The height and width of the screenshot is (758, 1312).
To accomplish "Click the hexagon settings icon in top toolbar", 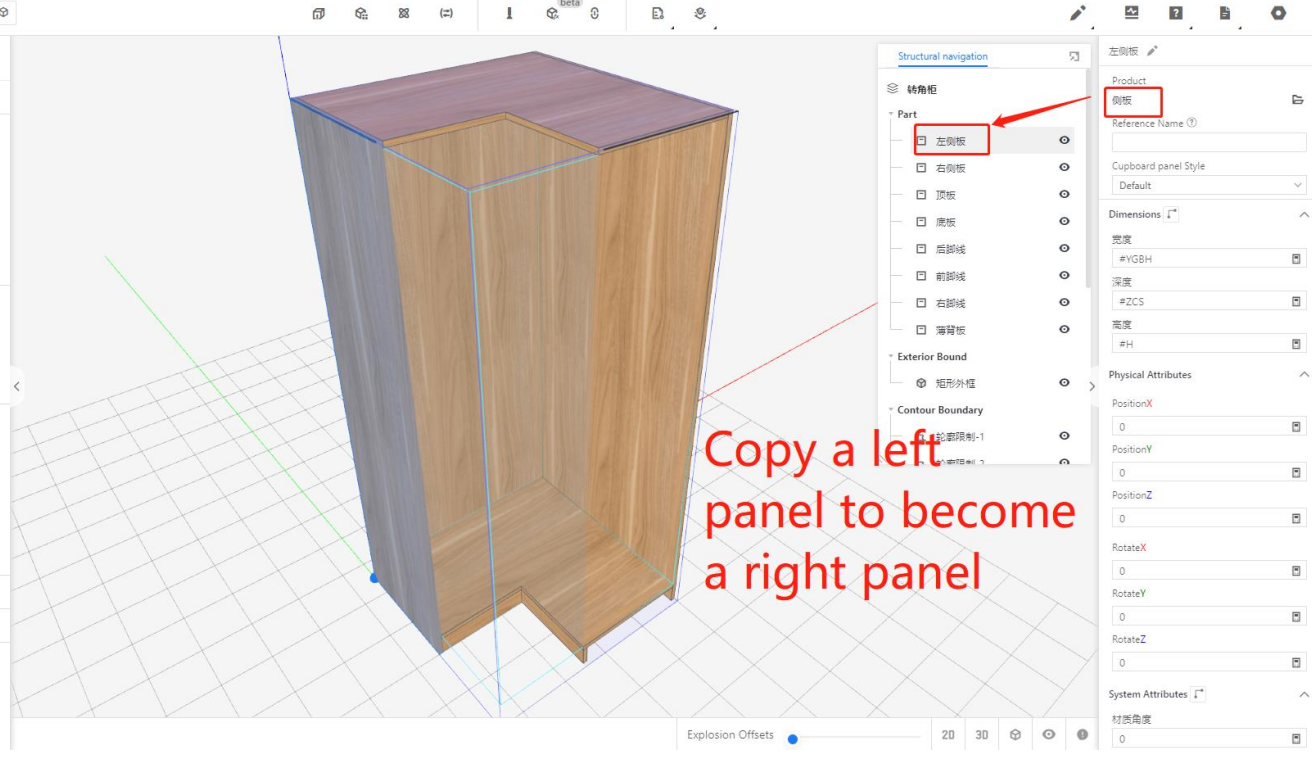I will pos(1278,13).
